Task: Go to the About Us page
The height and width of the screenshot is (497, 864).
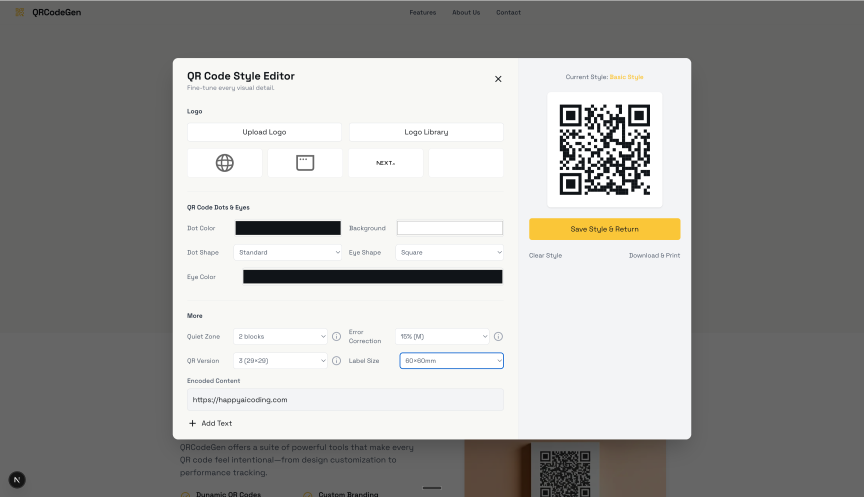Action: (x=466, y=13)
